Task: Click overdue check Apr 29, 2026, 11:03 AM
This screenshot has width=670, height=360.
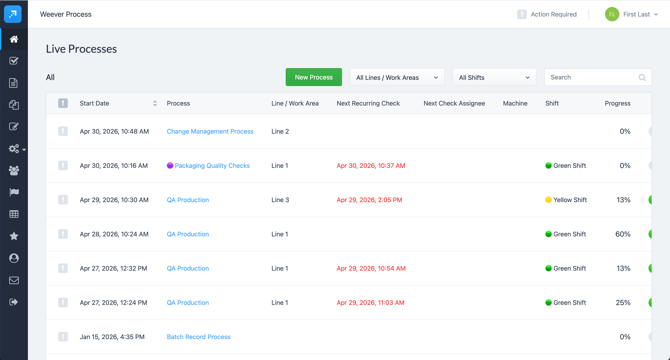Action: pyautogui.click(x=370, y=302)
